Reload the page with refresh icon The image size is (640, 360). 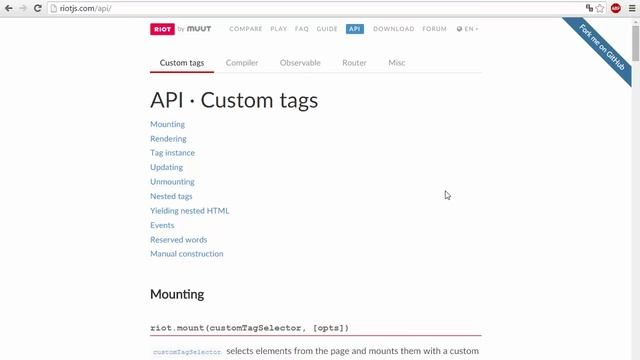[38, 8]
